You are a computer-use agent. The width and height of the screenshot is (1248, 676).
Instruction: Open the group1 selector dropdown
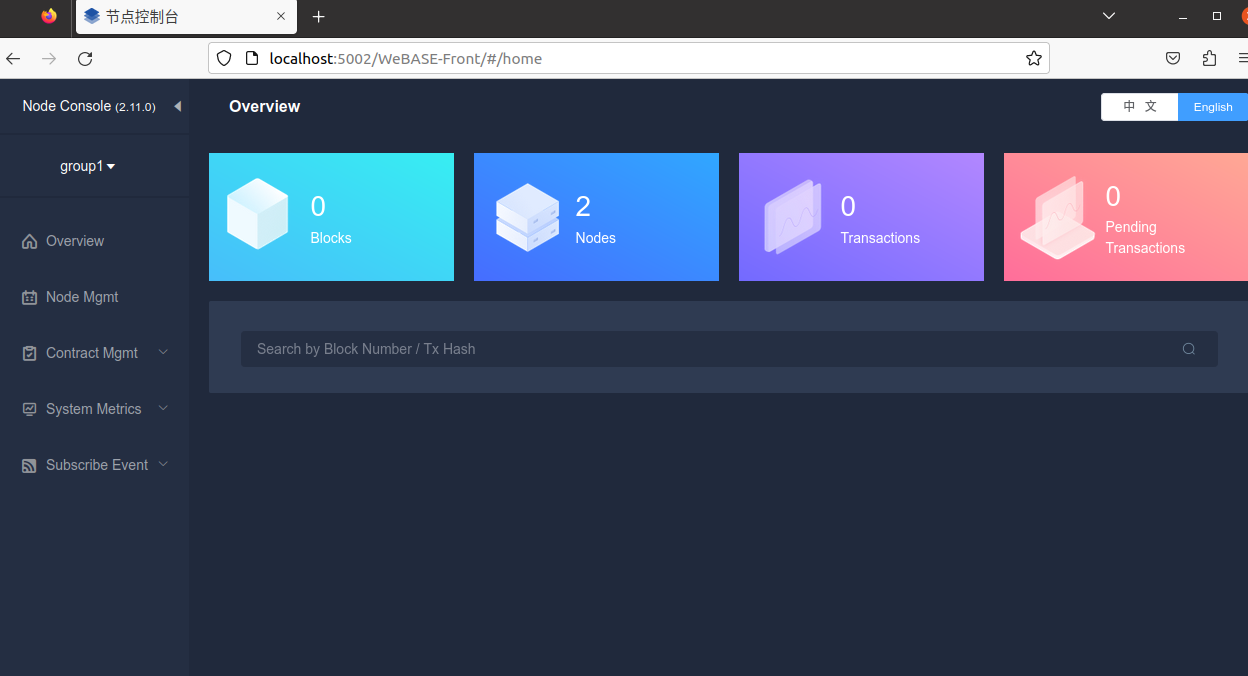click(x=88, y=165)
